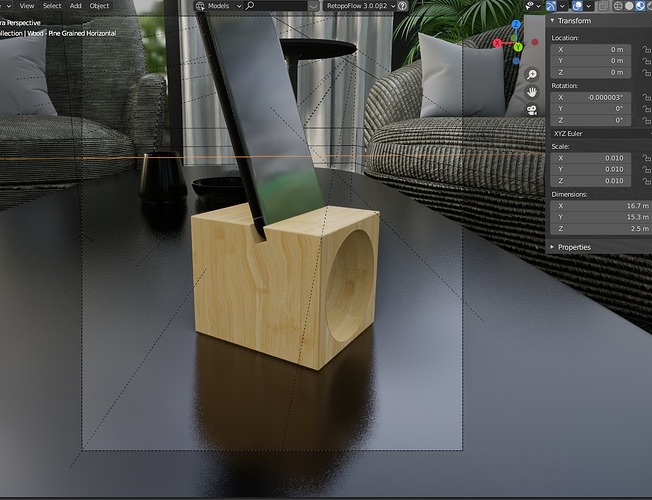Click the zoom view magnifier icon
The height and width of the screenshot is (500, 652).
(532, 74)
